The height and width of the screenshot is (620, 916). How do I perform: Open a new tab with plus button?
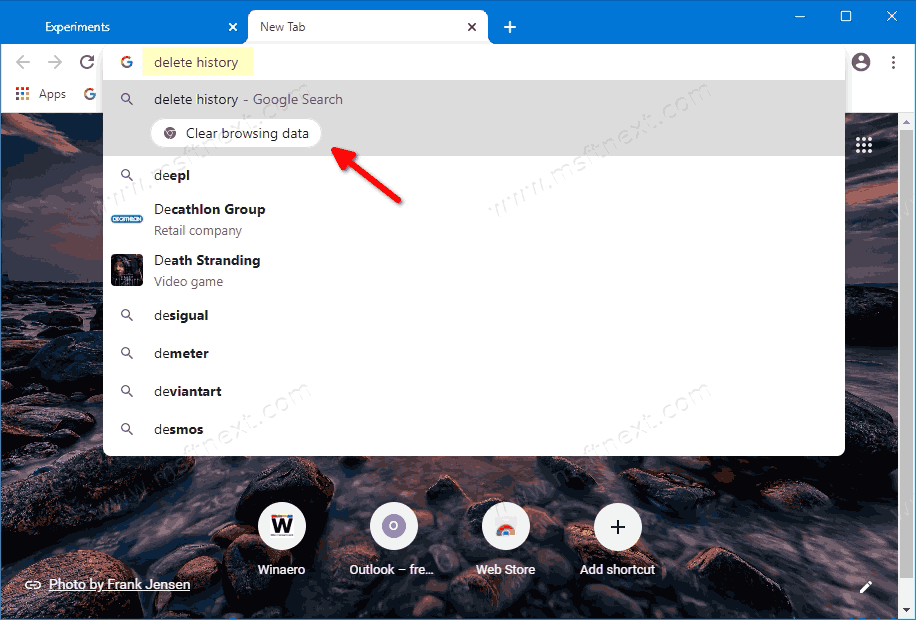(x=510, y=27)
